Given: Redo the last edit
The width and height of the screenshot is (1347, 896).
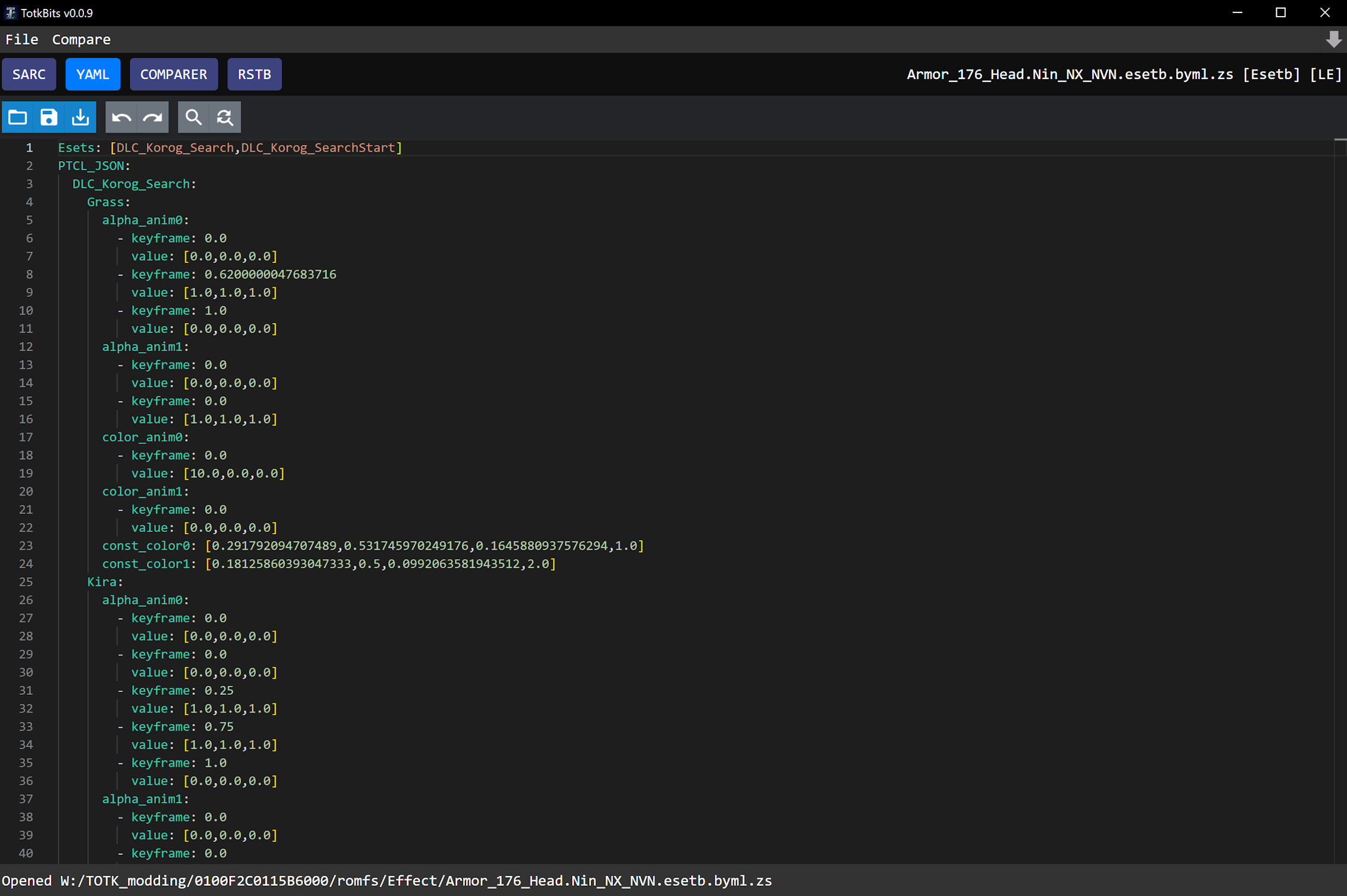Looking at the screenshot, I should [153, 117].
